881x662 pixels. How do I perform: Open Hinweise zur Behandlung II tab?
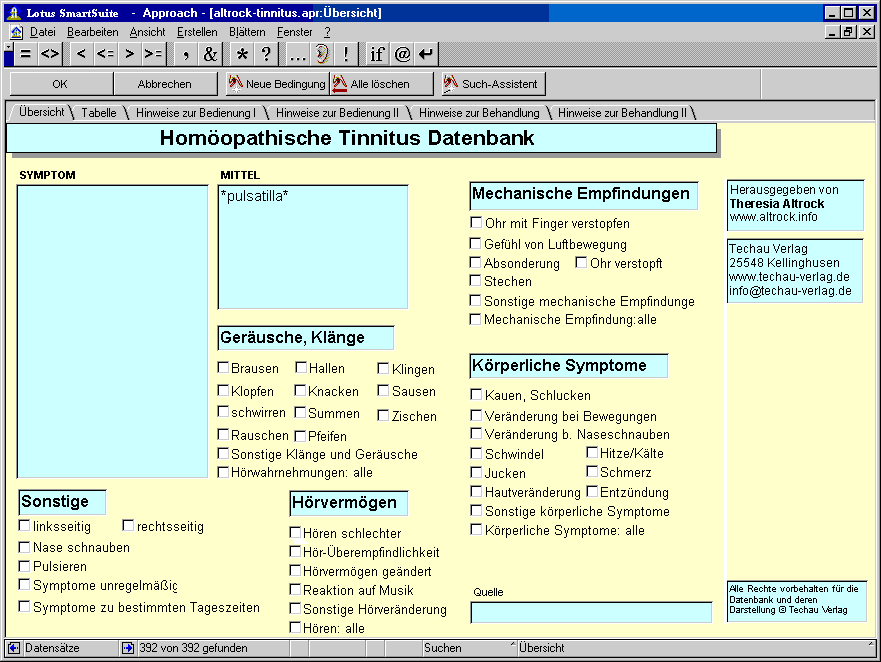pos(622,112)
